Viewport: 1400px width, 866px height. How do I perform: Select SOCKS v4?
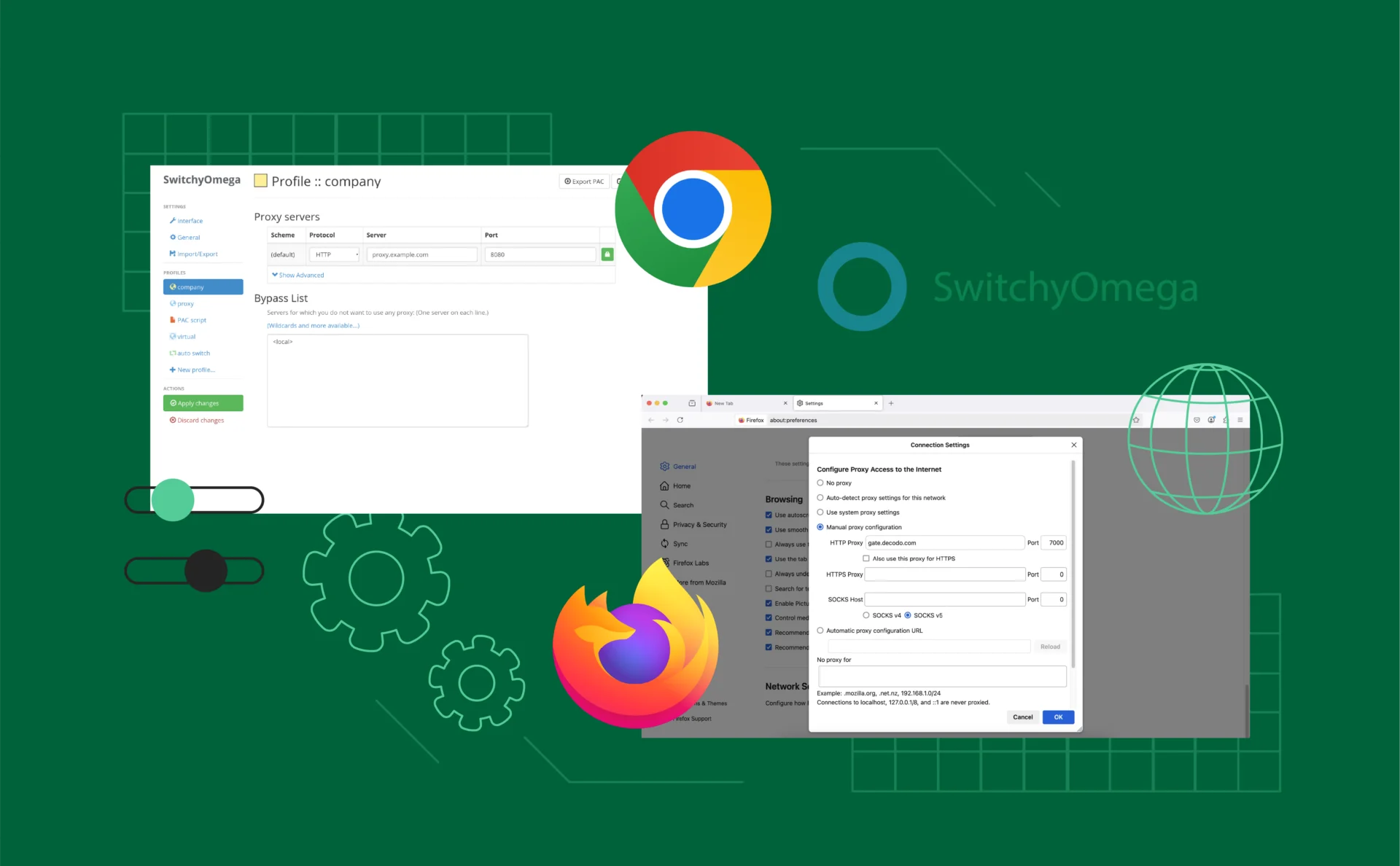tap(866, 615)
